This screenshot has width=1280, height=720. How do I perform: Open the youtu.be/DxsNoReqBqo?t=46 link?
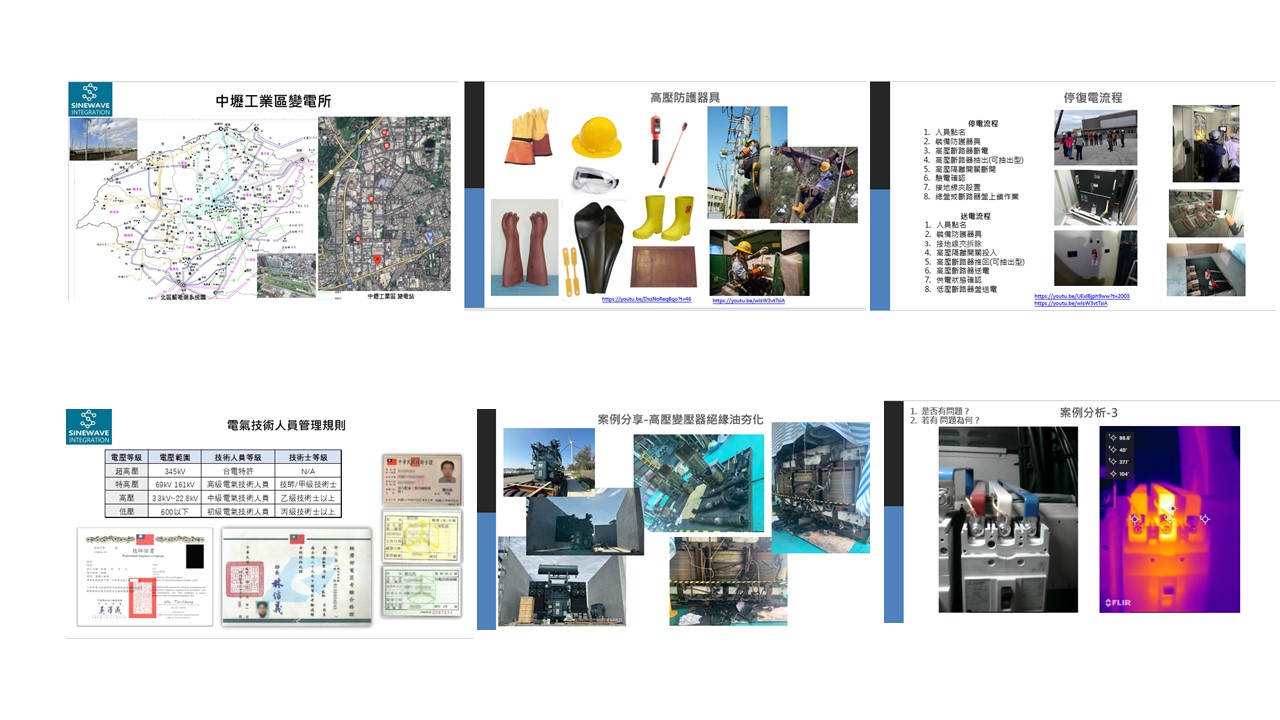pyautogui.click(x=646, y=300)
